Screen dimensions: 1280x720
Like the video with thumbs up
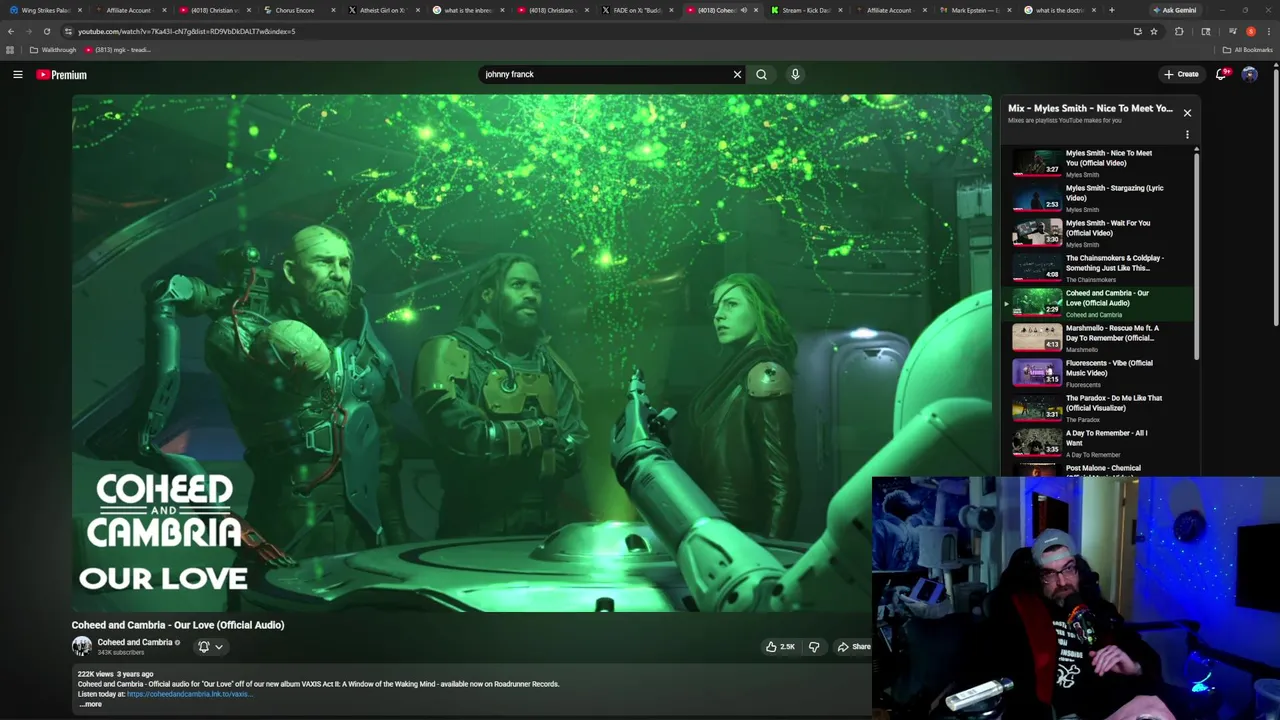point(780,647)
